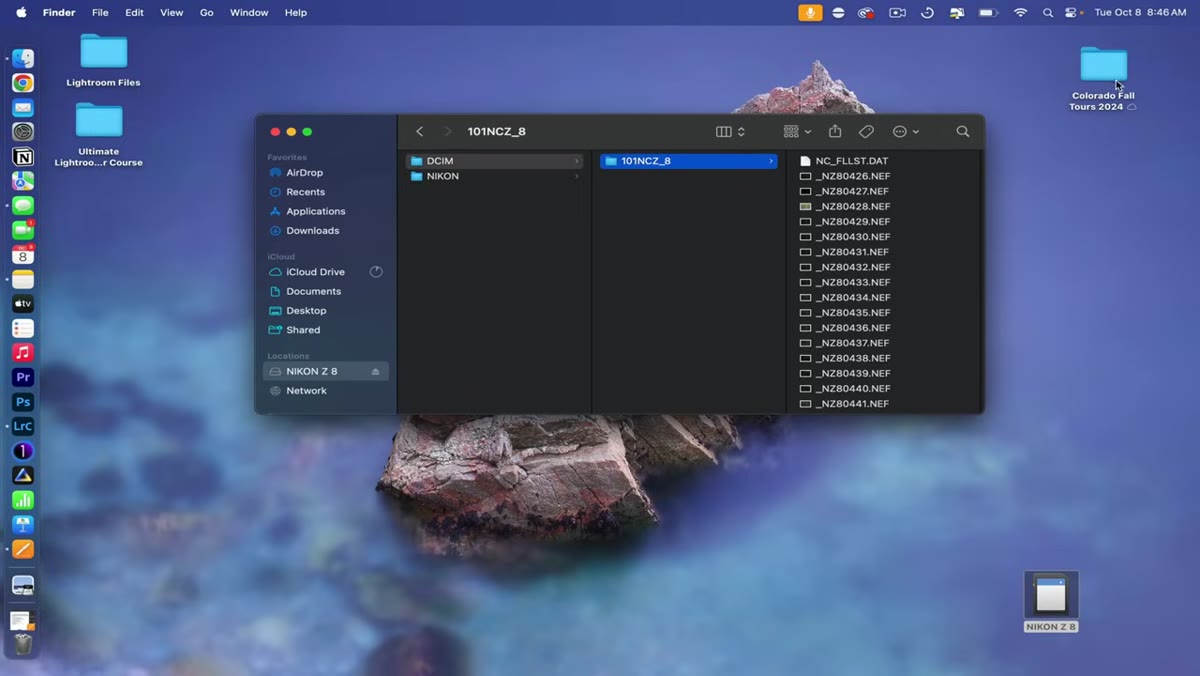Launch Mail from the dock
1200x676 pixels.
[23, 108]
